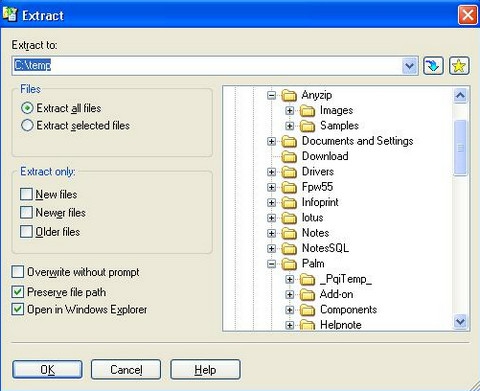Select the Palm folder icon
The image size is (480, 391).
(289, 264)
